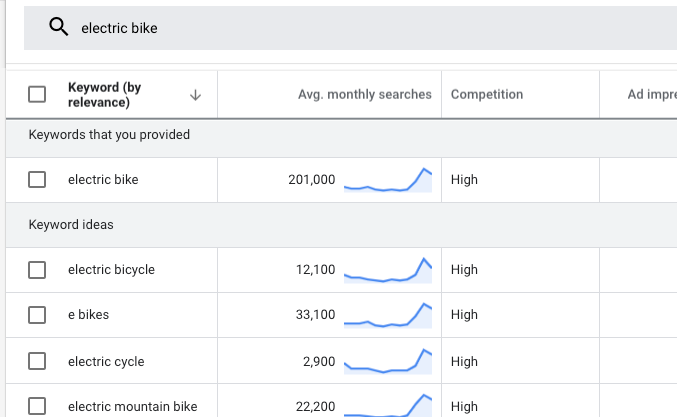Sort by Avg. monthly searches column

364,95
